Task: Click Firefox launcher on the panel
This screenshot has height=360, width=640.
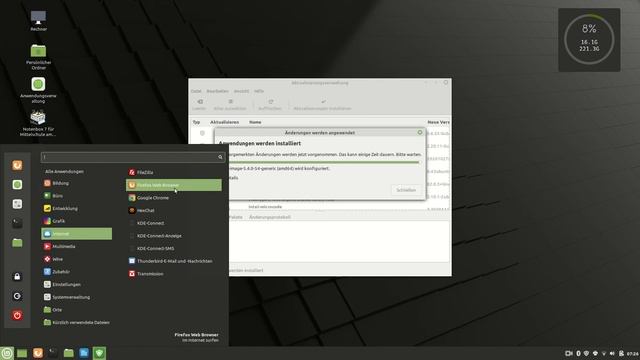Action: [38, 353]
